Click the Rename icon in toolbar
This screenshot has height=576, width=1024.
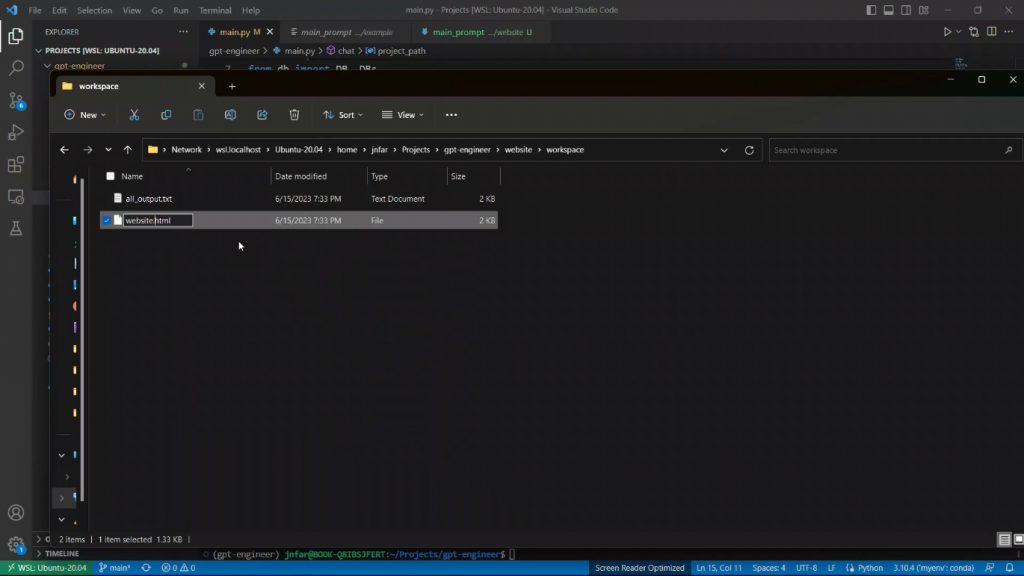[x=230, y=115]
